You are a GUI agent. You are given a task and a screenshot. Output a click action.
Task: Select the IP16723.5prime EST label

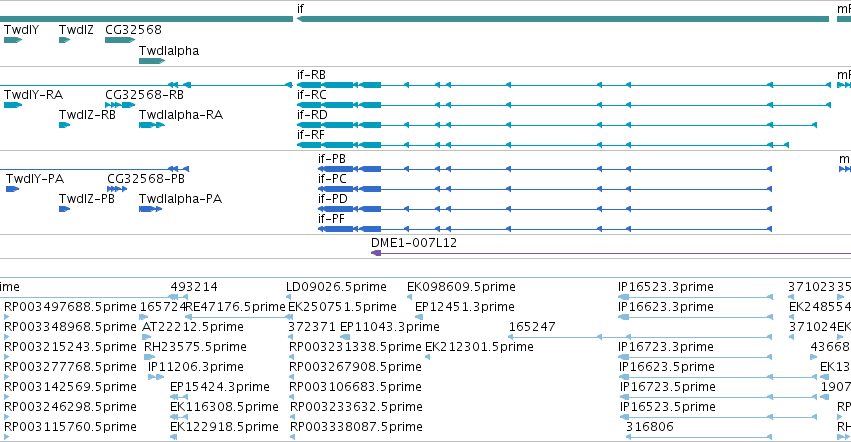(x=668, y=387)
